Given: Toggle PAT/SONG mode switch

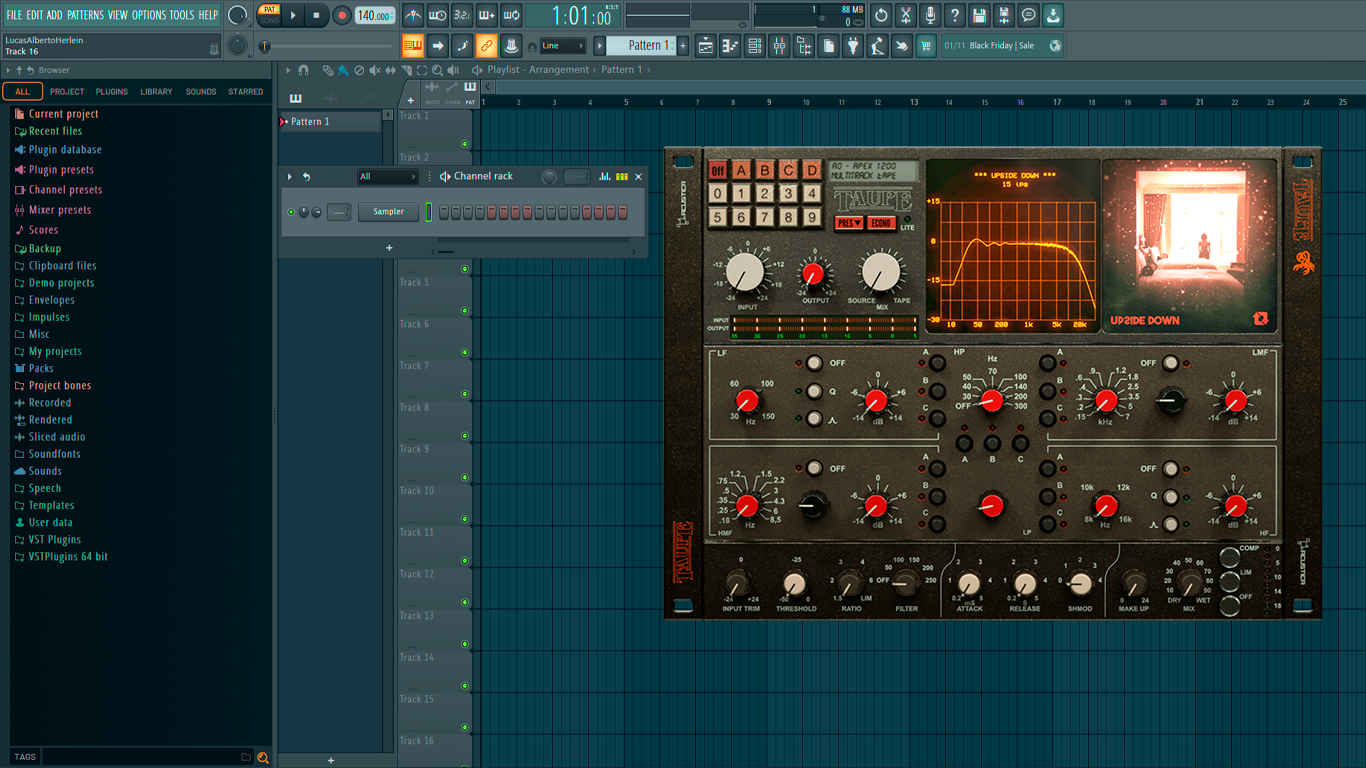Looking at the screenshot, I should pyautogui.click(x=269, y=15).
